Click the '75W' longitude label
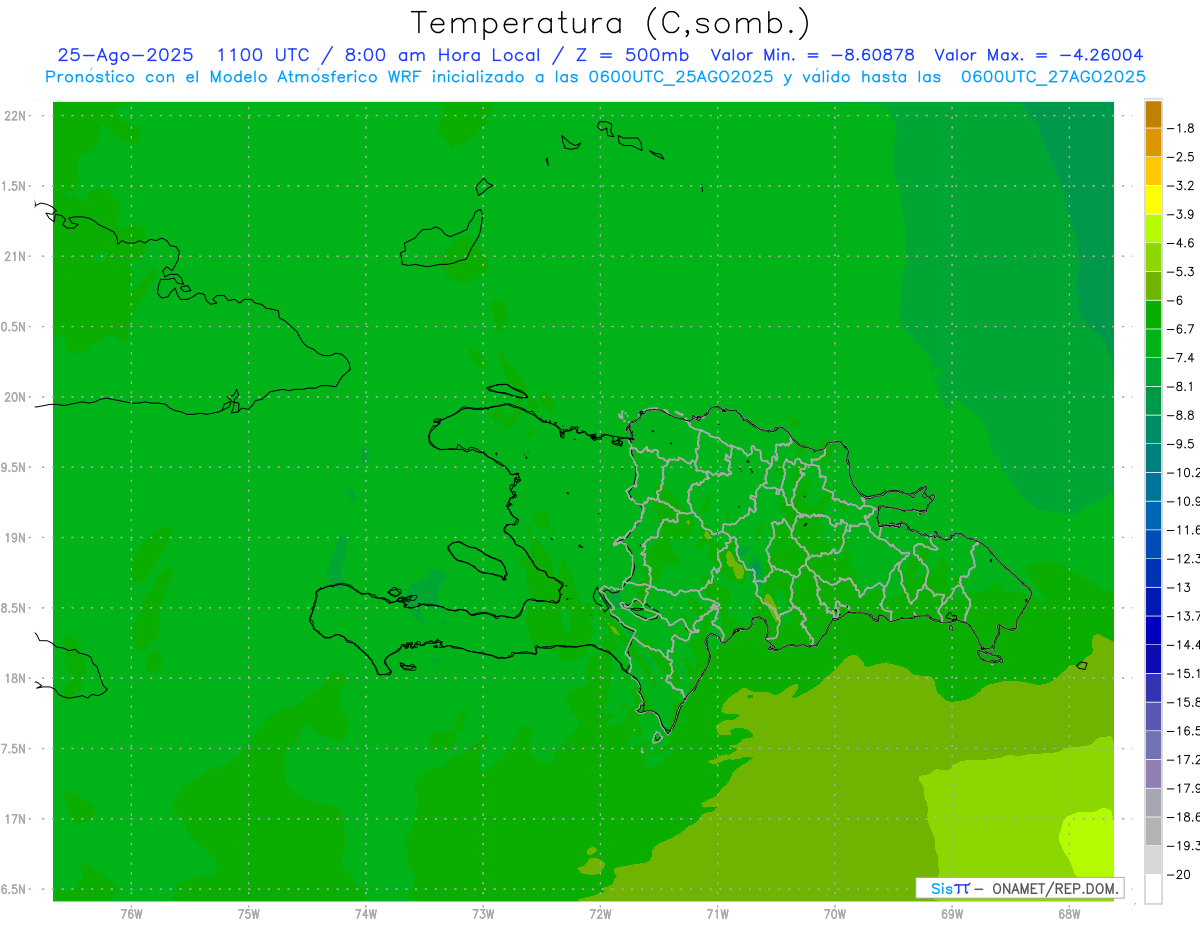This screenshot has width=1200, height=927. point(249,913)
